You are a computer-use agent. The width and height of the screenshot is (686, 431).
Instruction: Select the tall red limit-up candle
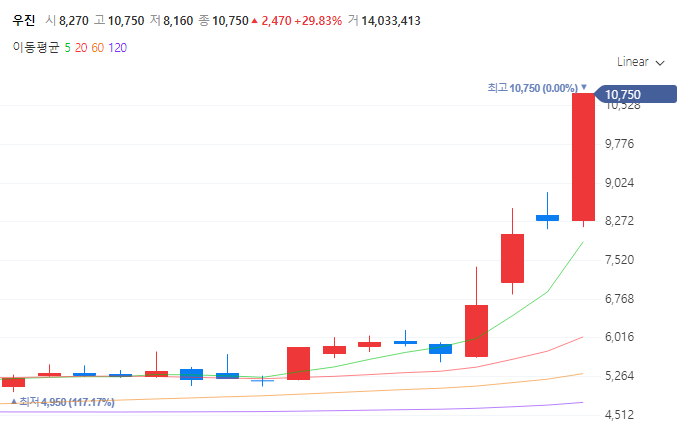(x=583, y=157)
